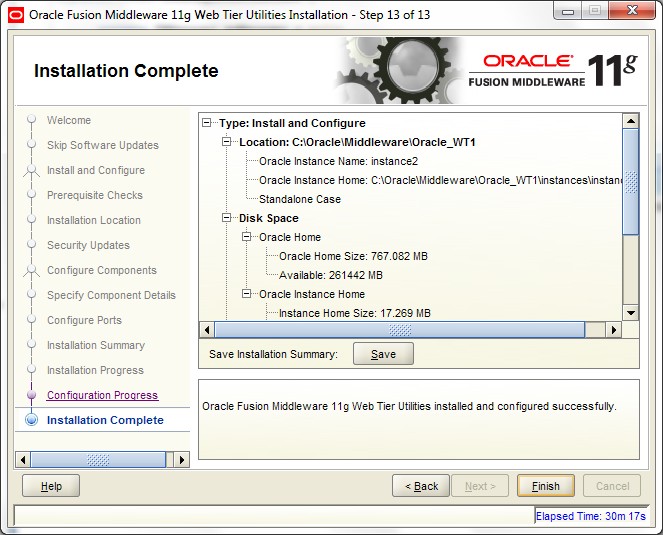The height and width of the screenshot is (535, 663).
Task: Click the Oracle icon in title bar
Action: (x=16, y=15)
